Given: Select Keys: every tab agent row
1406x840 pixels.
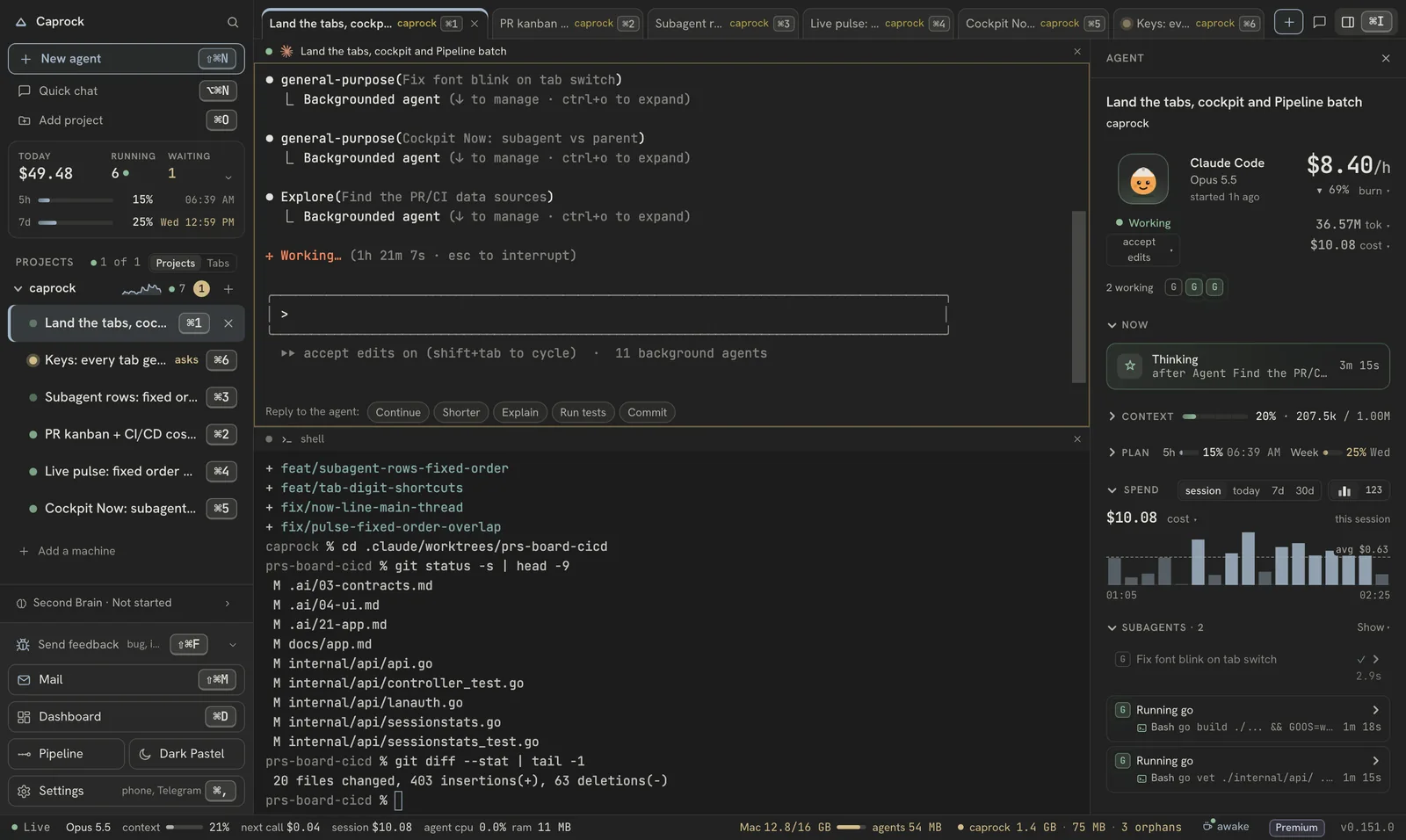Looking at the screenshot, I should [127, 360].
